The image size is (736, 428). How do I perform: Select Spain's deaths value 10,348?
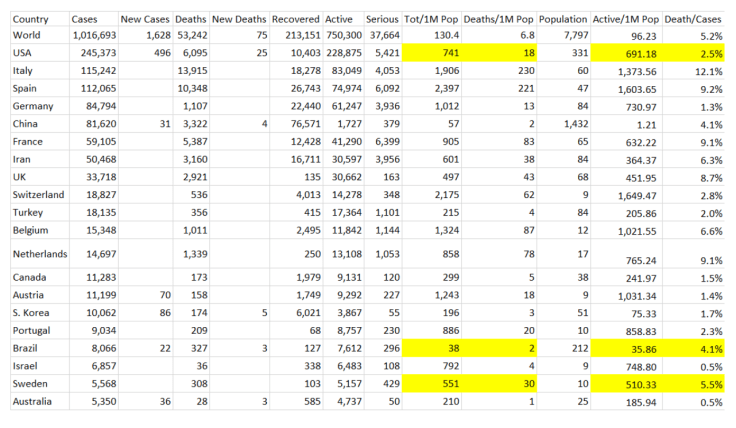coord(190,88)
